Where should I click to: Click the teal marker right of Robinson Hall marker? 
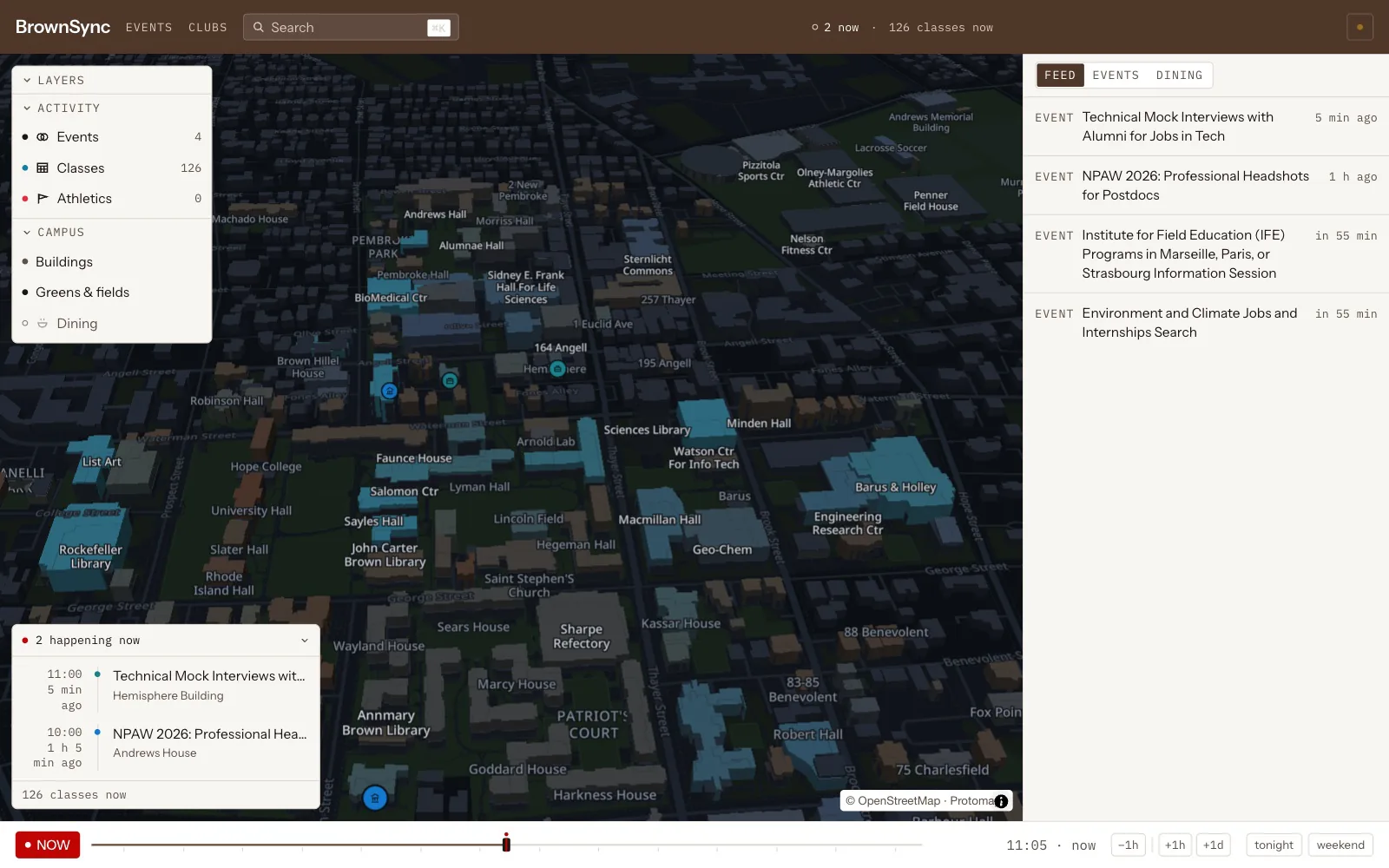pyautogui.click(x=450, y=380)
